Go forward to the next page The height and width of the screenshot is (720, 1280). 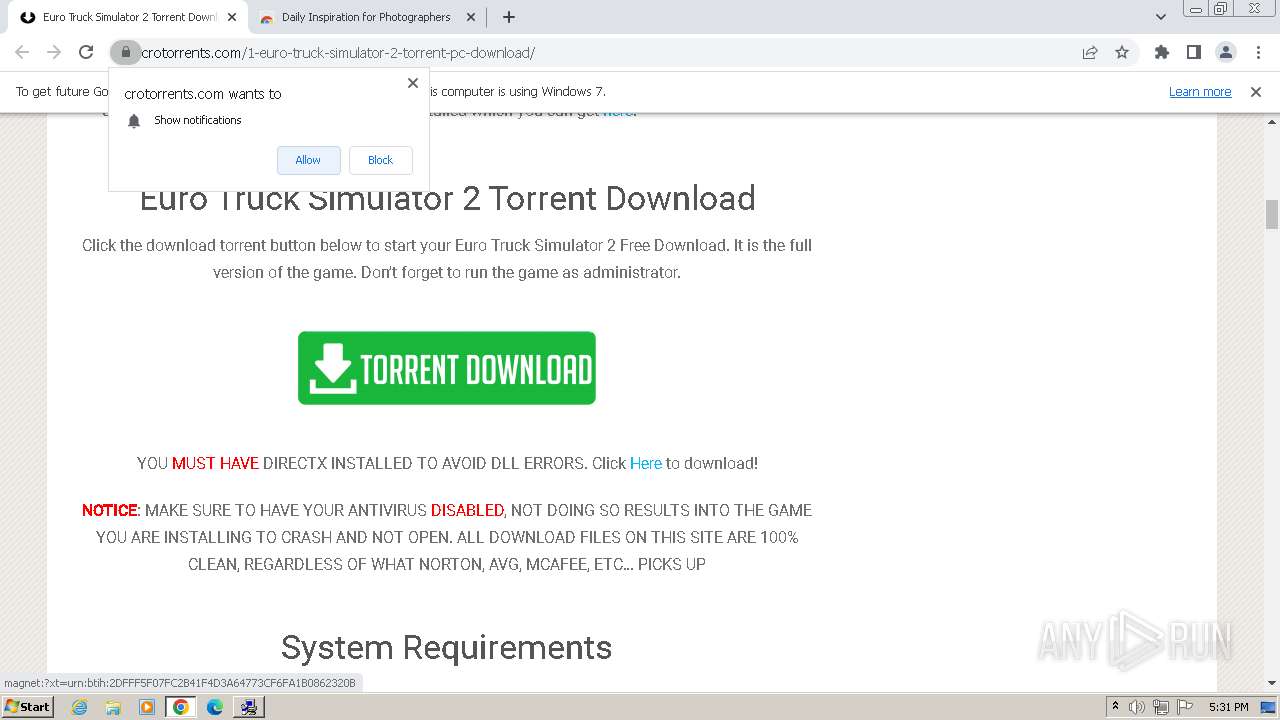[x=54, y=52]
